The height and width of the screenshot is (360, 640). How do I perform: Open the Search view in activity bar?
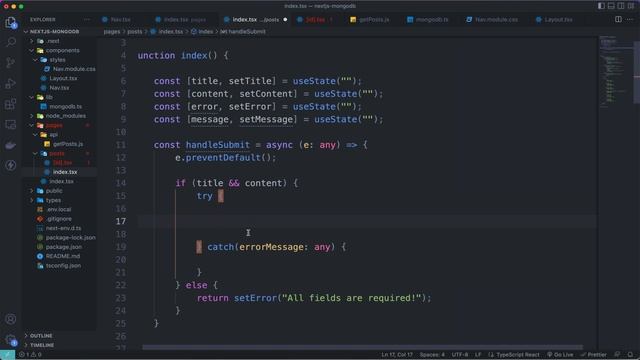click(x=11, y=42)
